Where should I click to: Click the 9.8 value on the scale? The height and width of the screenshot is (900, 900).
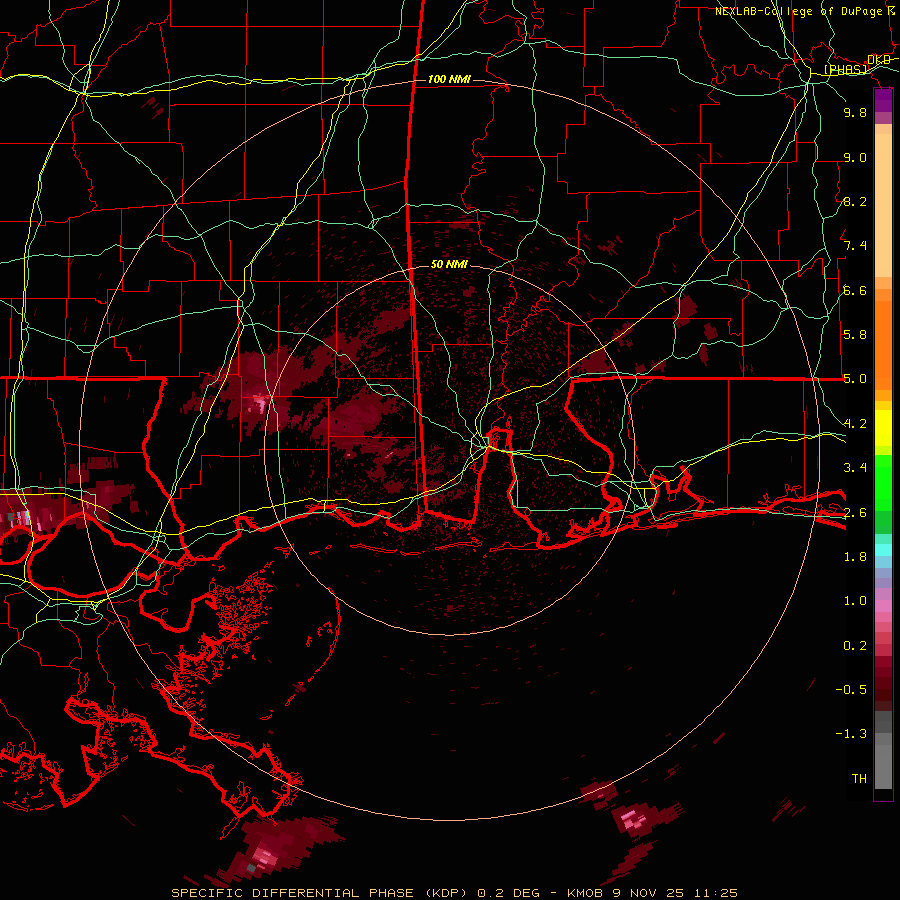(x=855, y=112)
